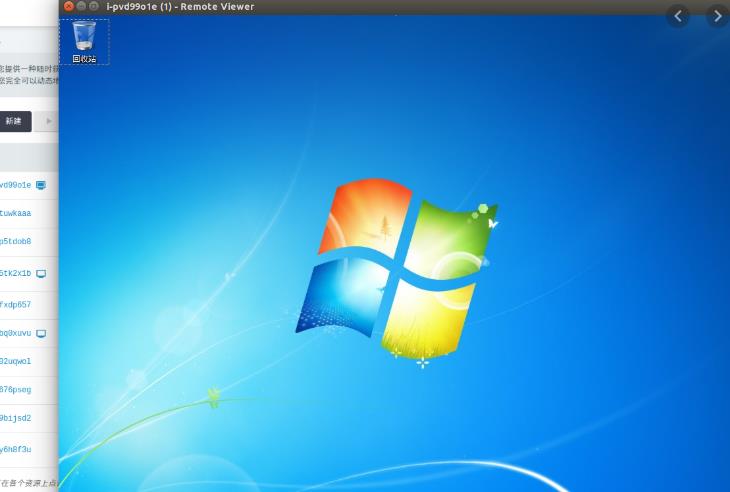The height and width of the screenshot is (492, 730).
Task: Go to the next image with the right arrow
Action: (x=717, y=17)
